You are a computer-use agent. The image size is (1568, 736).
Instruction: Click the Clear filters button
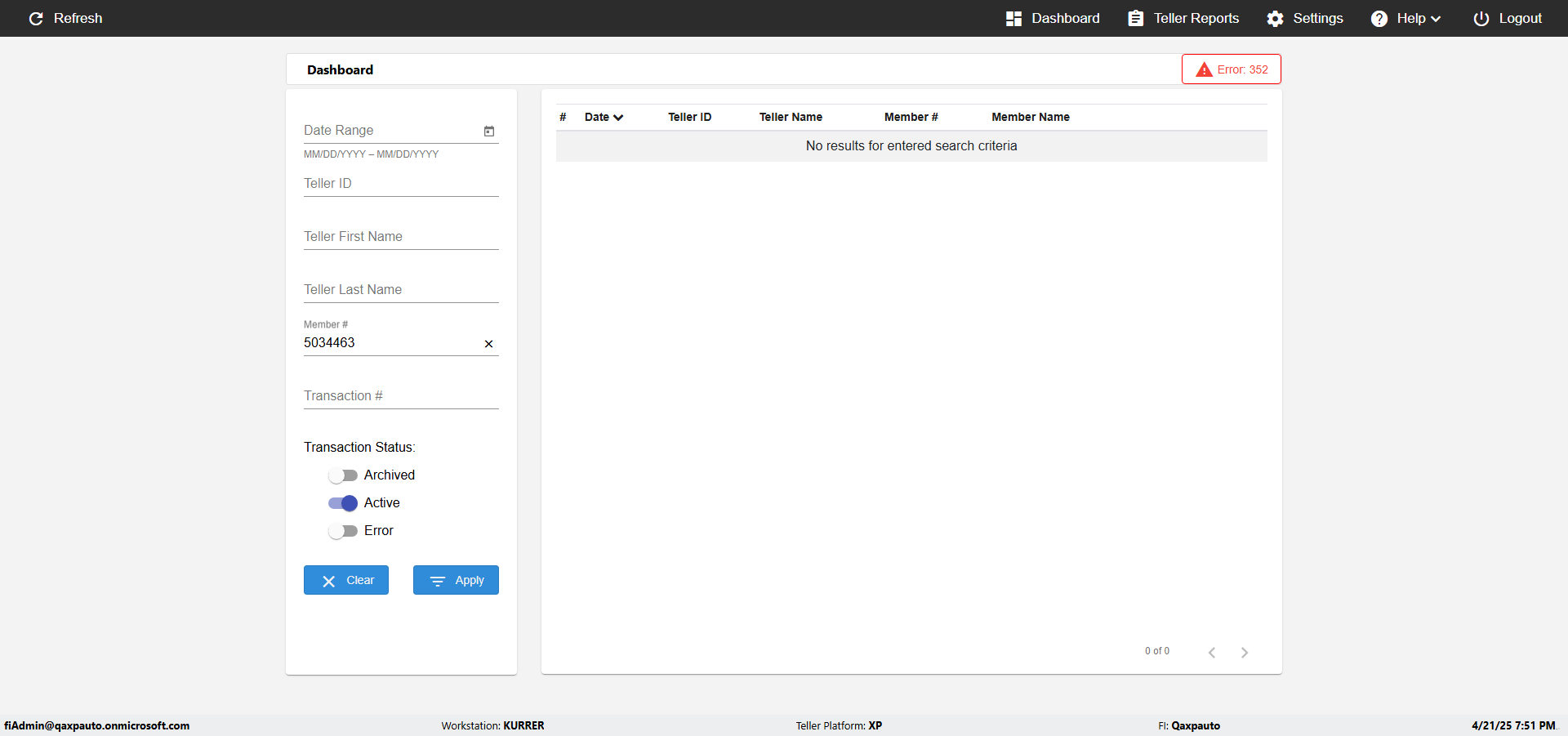pos(346,580)
